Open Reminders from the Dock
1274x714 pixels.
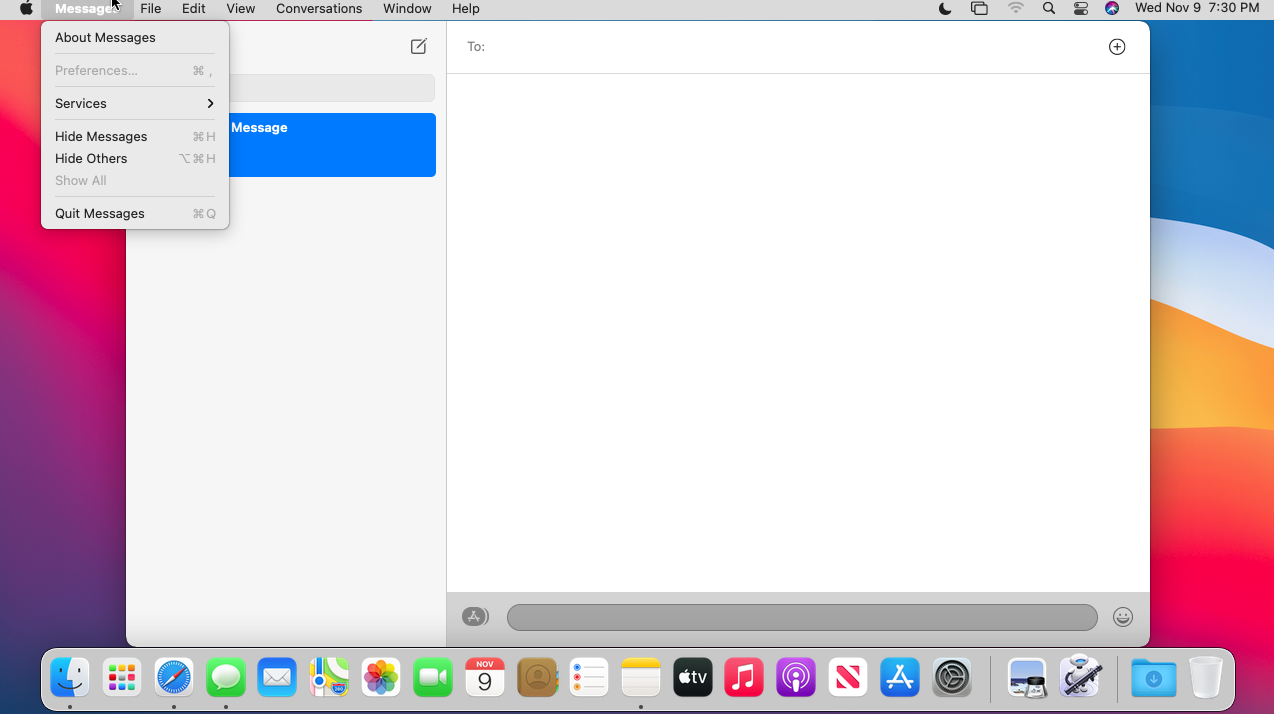589,678
